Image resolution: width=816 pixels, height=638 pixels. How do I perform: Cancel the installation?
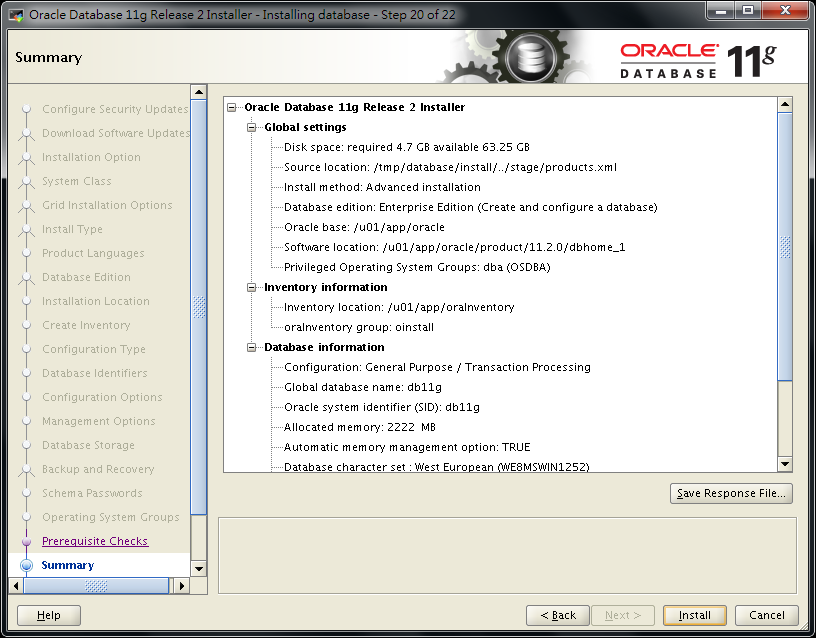pyautogui.click(x=766, y=615)
